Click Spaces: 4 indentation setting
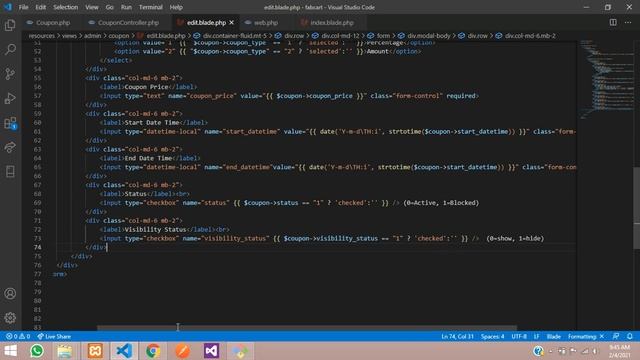 coord(492,336)
